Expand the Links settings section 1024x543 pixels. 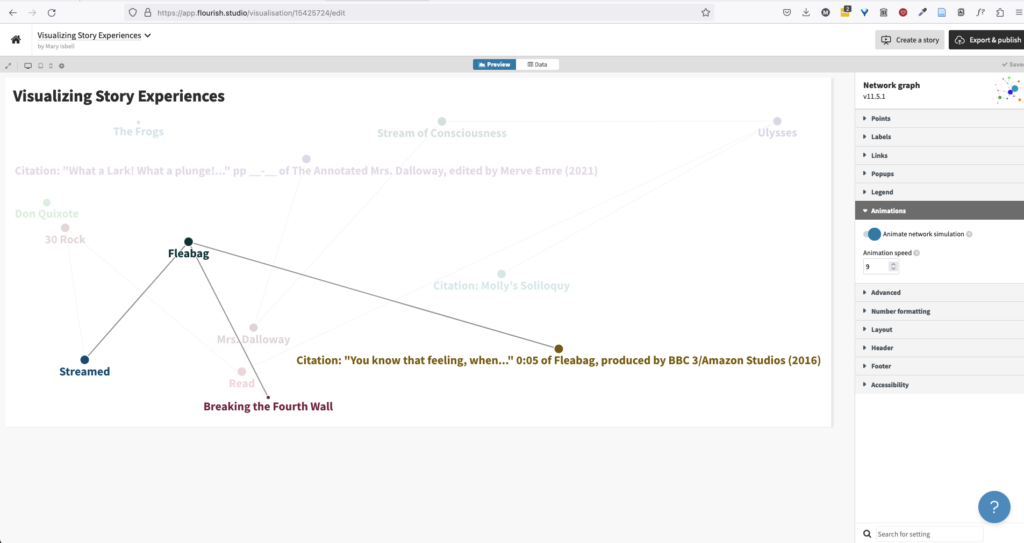pos(939,156)
